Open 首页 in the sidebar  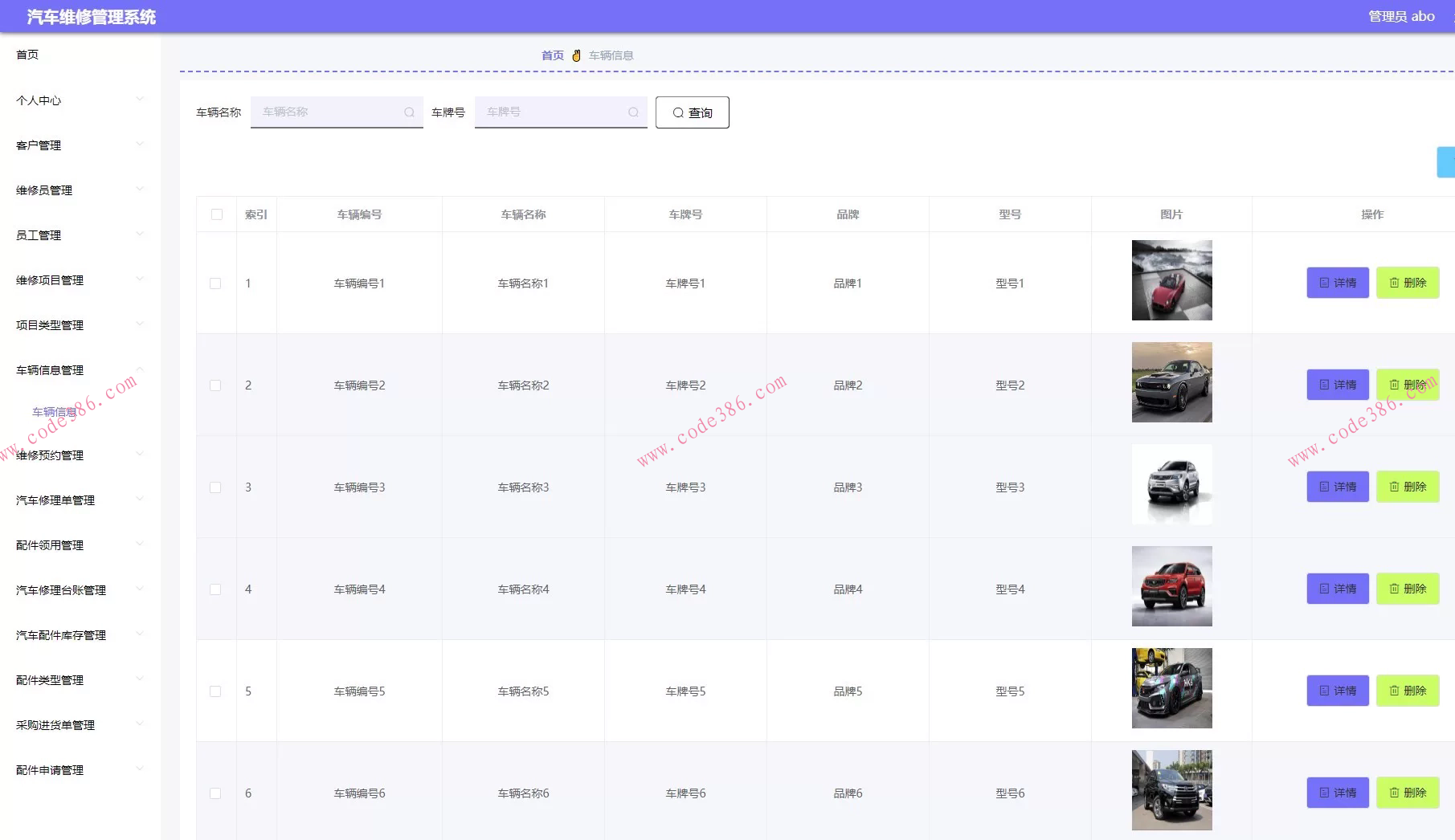[27, 55]
